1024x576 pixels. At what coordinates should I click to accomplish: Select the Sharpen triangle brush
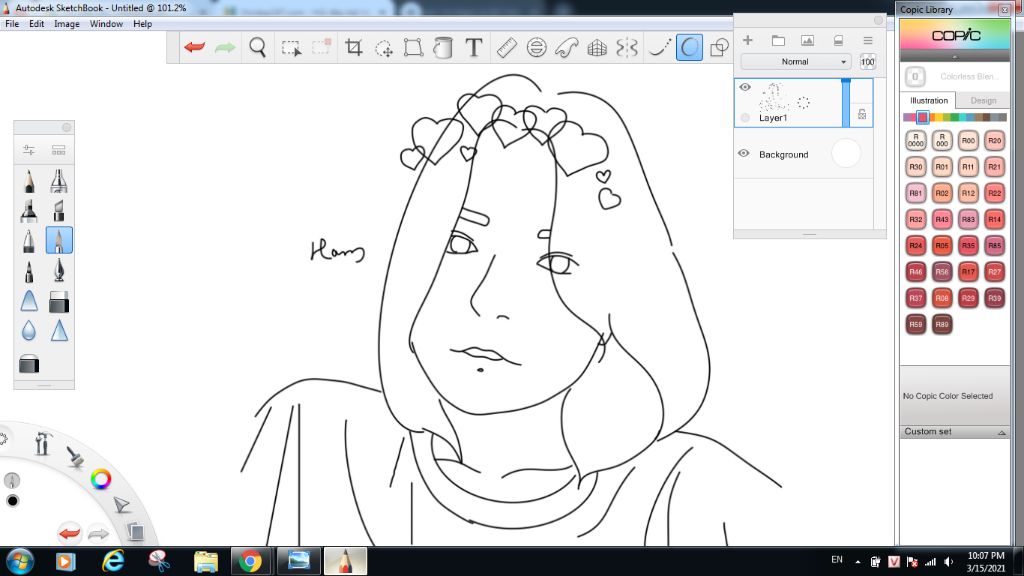point(59,331)
